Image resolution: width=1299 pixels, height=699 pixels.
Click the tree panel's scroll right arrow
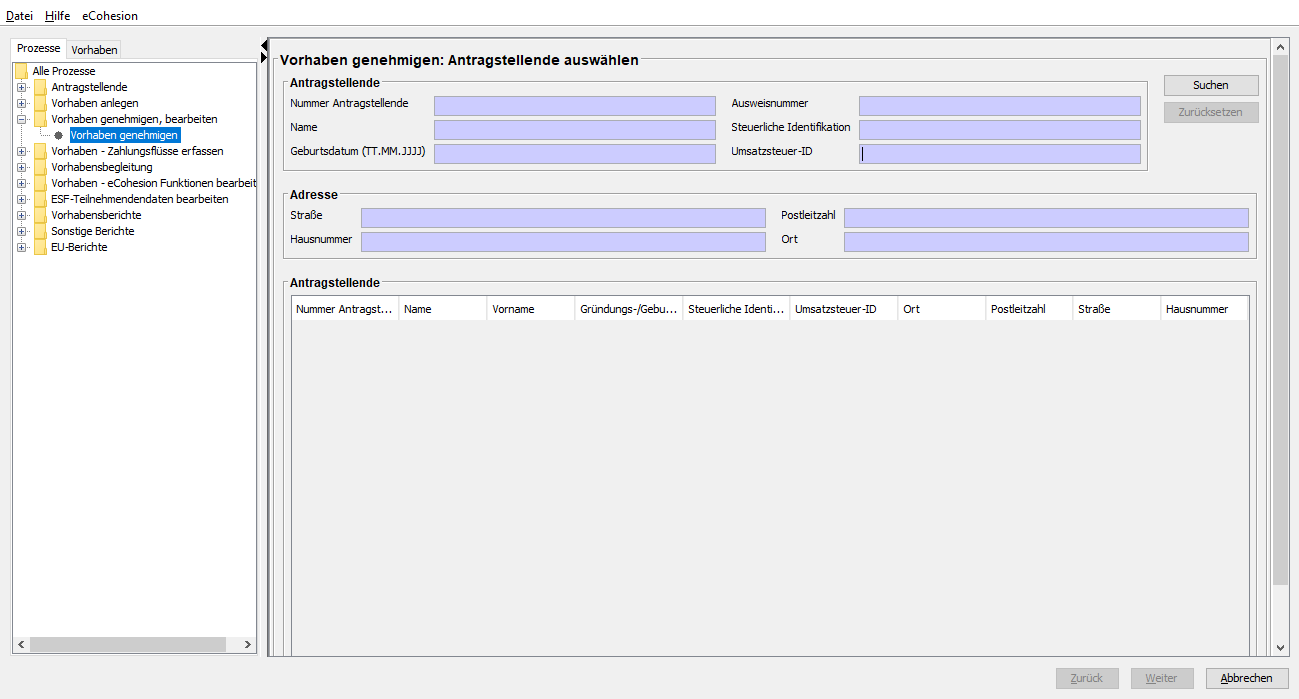(x=249, y=645)
